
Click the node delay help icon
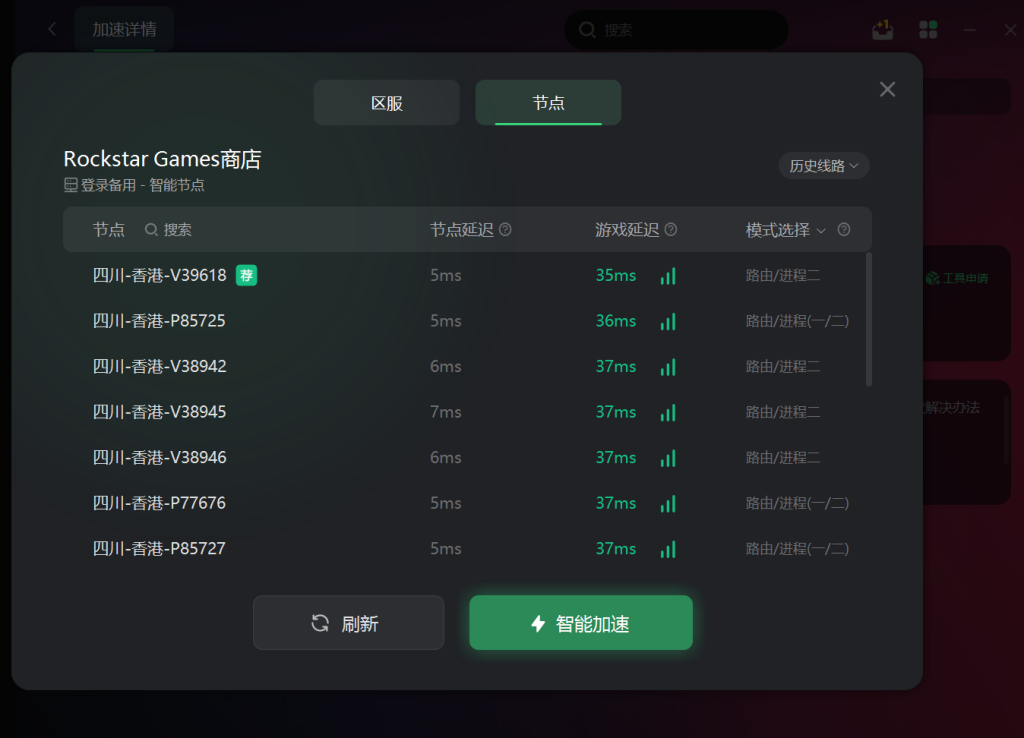click(x=505, y=229)
